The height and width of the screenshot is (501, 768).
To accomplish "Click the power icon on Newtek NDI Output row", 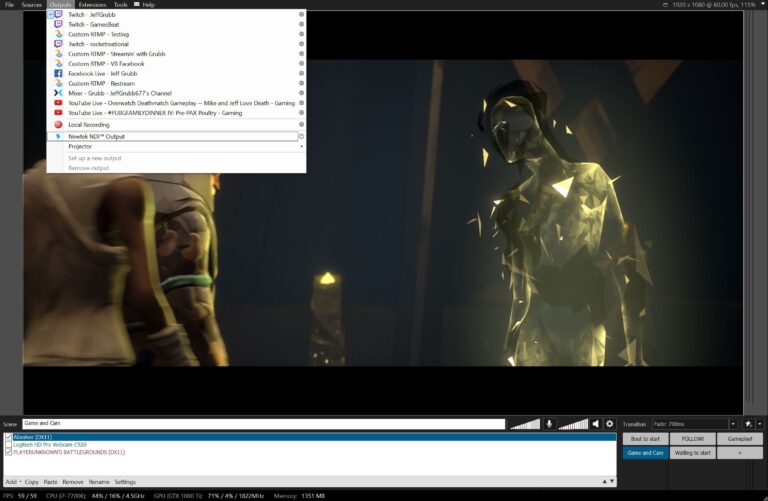I will coord(301,136).
